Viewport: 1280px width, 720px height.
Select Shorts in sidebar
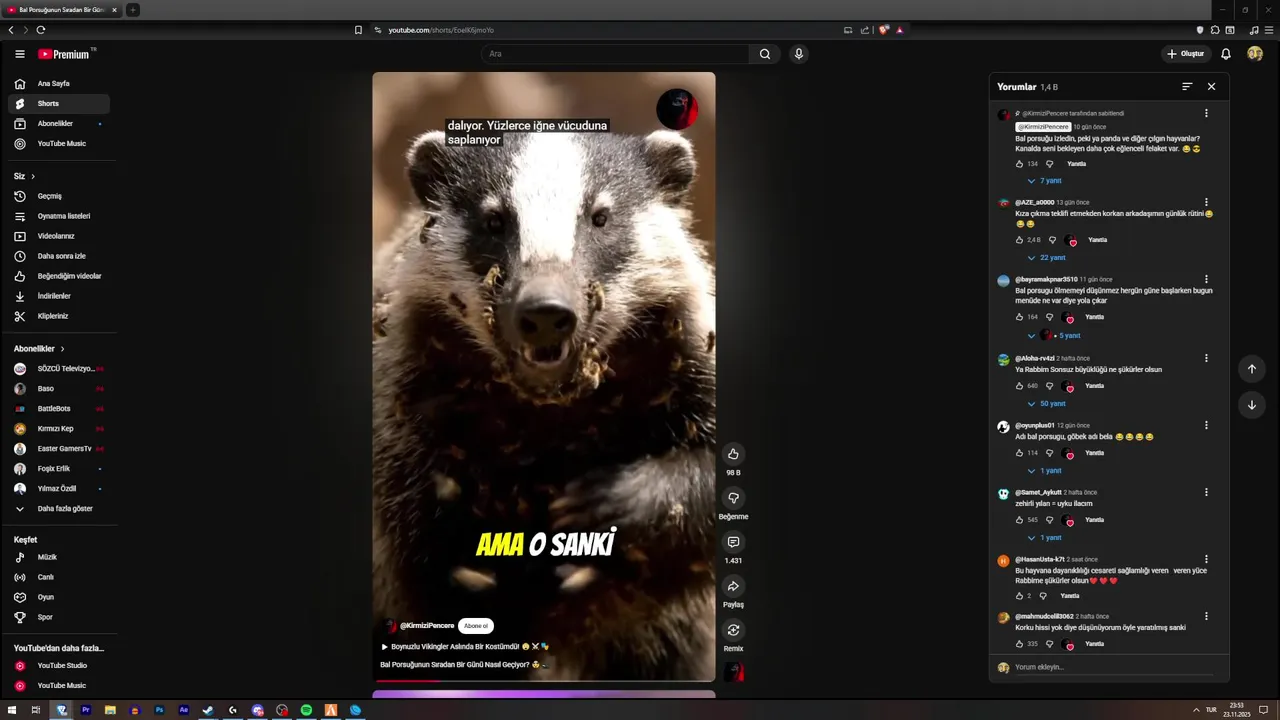[59, 104]
